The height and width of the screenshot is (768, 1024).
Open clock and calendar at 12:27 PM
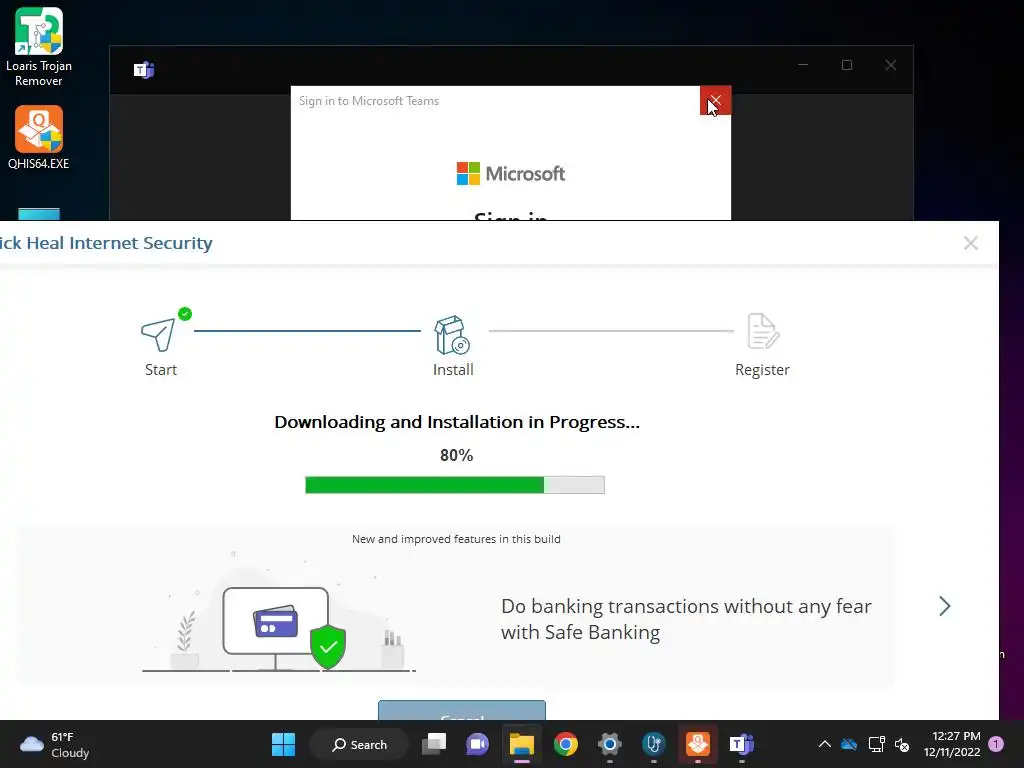(952, 744)
